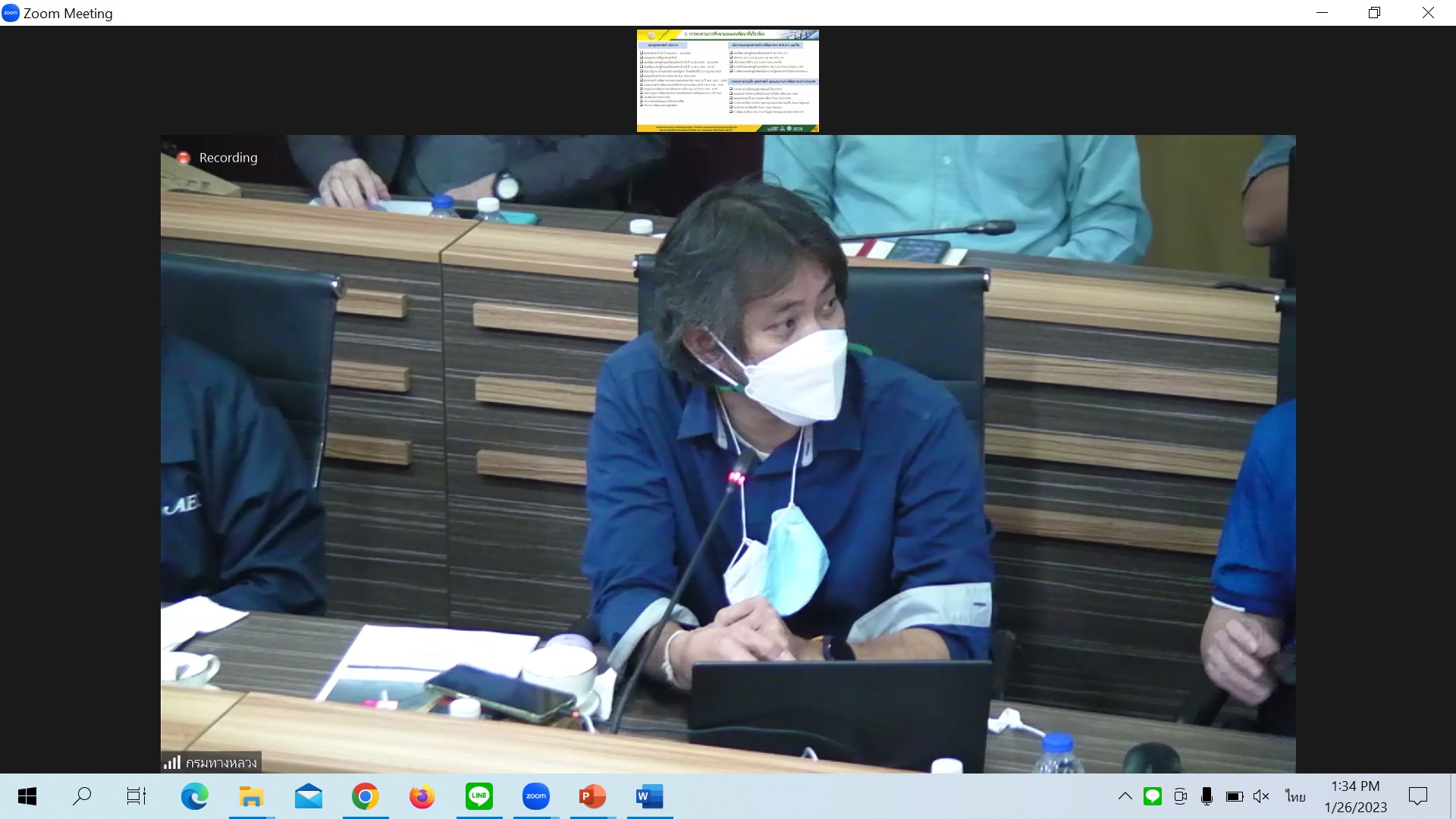Open the LINE app from taskbar
The height and width of the screenshot is (819, 1456).
tap(479, 796)
